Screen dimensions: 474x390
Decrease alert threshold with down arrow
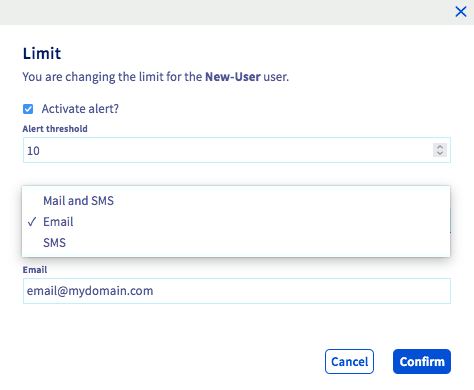440,153
